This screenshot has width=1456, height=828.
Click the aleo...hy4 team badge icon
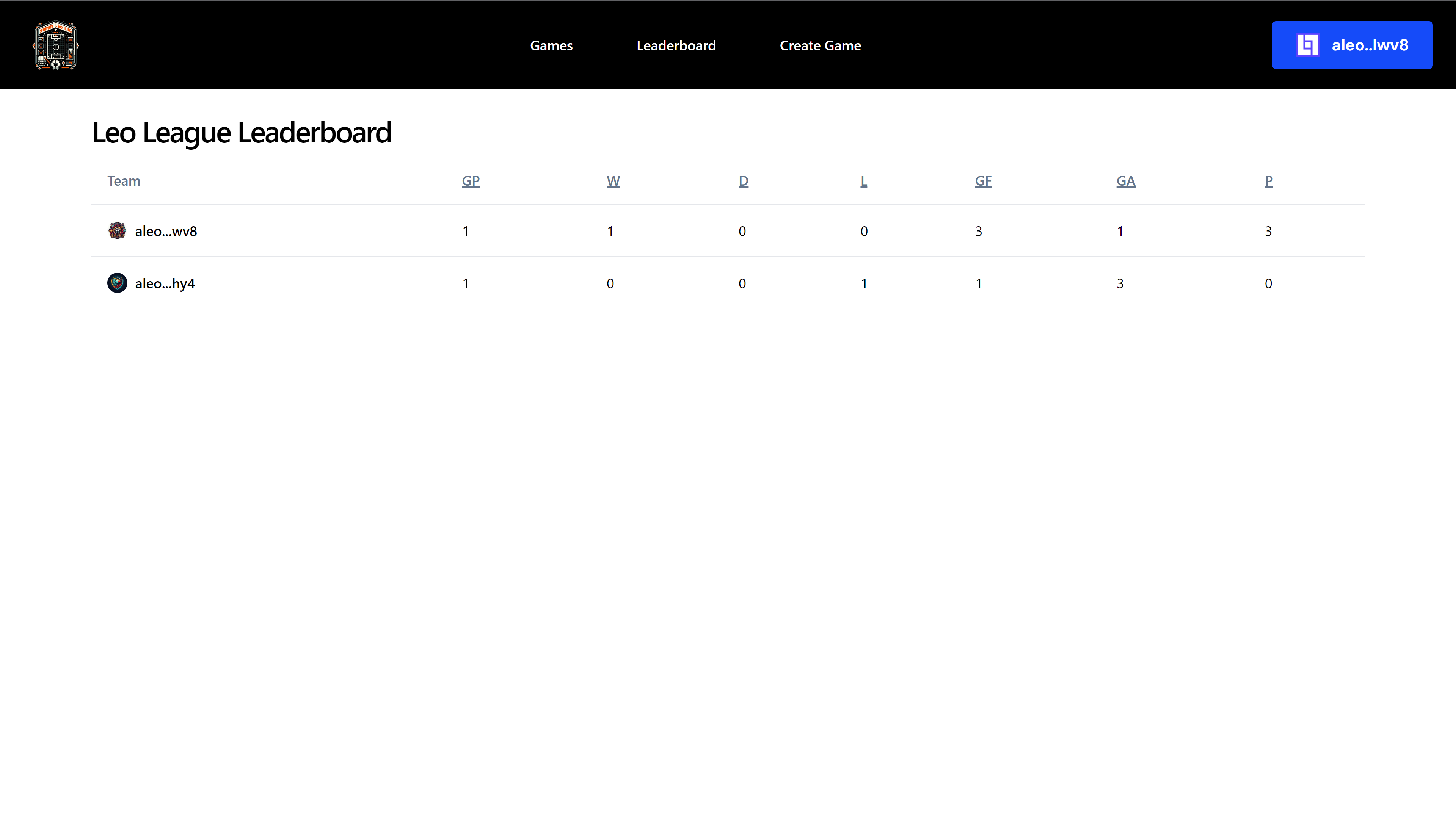tap(117, 283)
